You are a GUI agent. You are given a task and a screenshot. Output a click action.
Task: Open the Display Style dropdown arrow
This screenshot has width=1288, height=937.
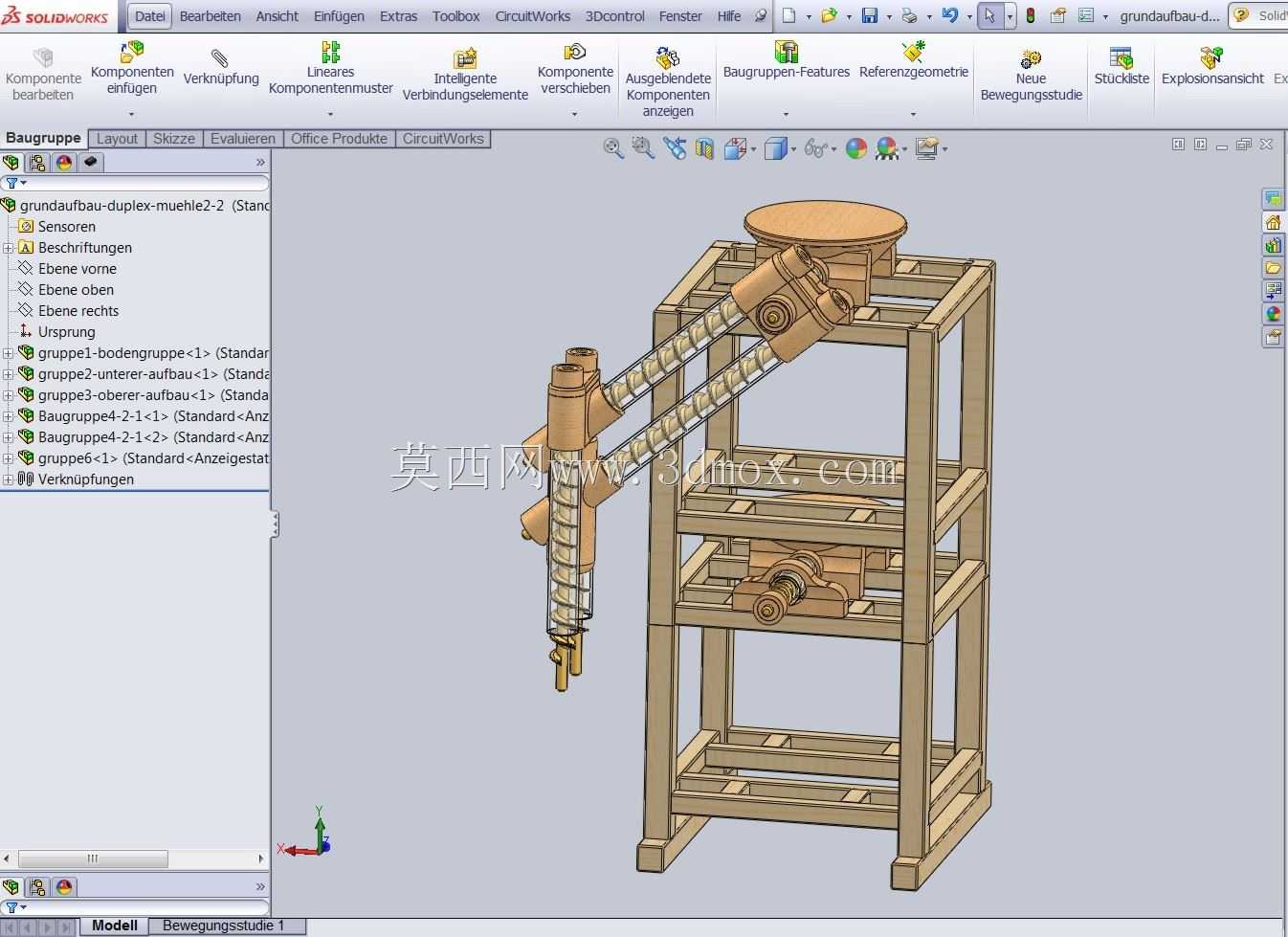pos(792,149)
